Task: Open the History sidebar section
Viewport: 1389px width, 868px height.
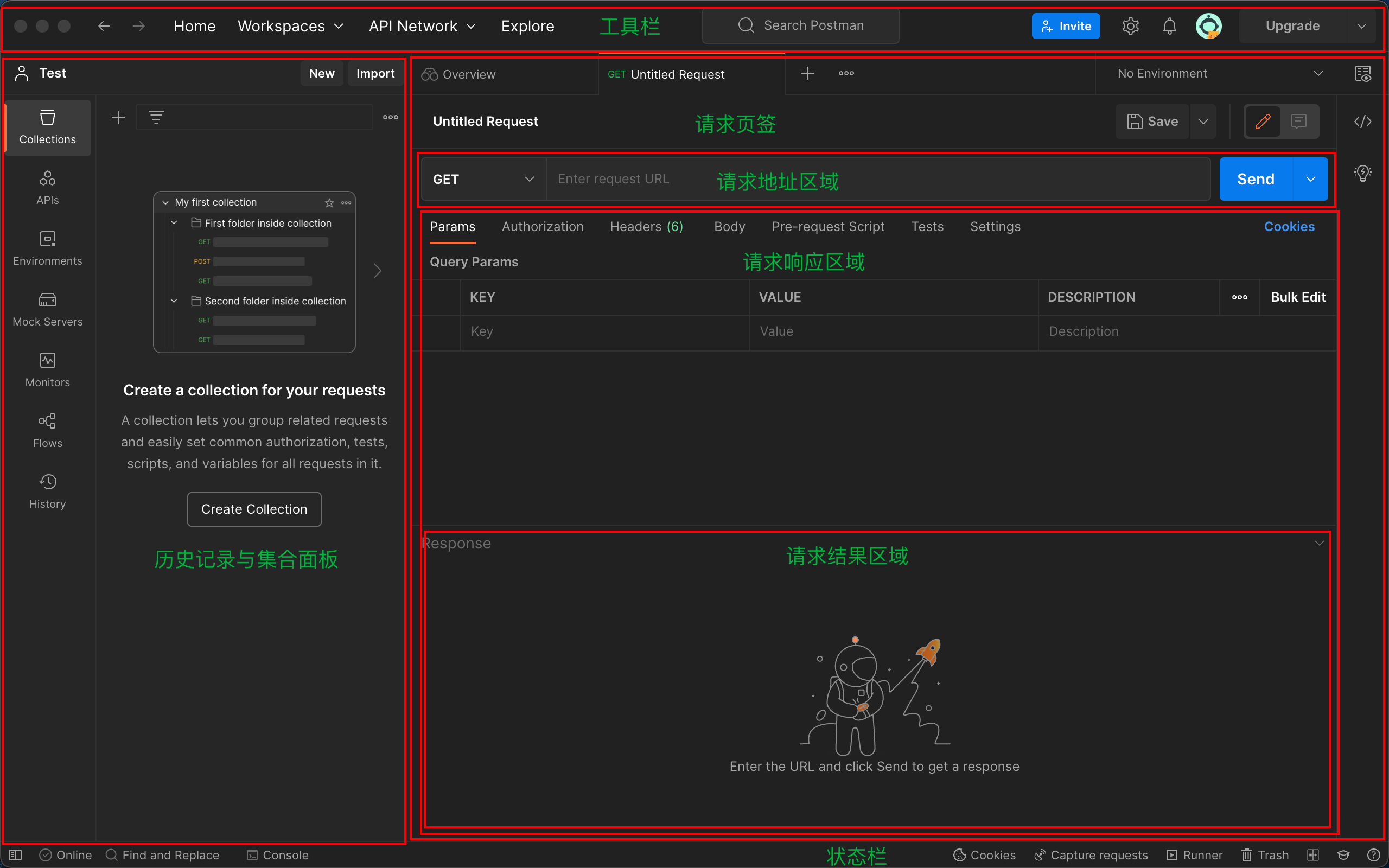Action: click(x=48, y=492)
